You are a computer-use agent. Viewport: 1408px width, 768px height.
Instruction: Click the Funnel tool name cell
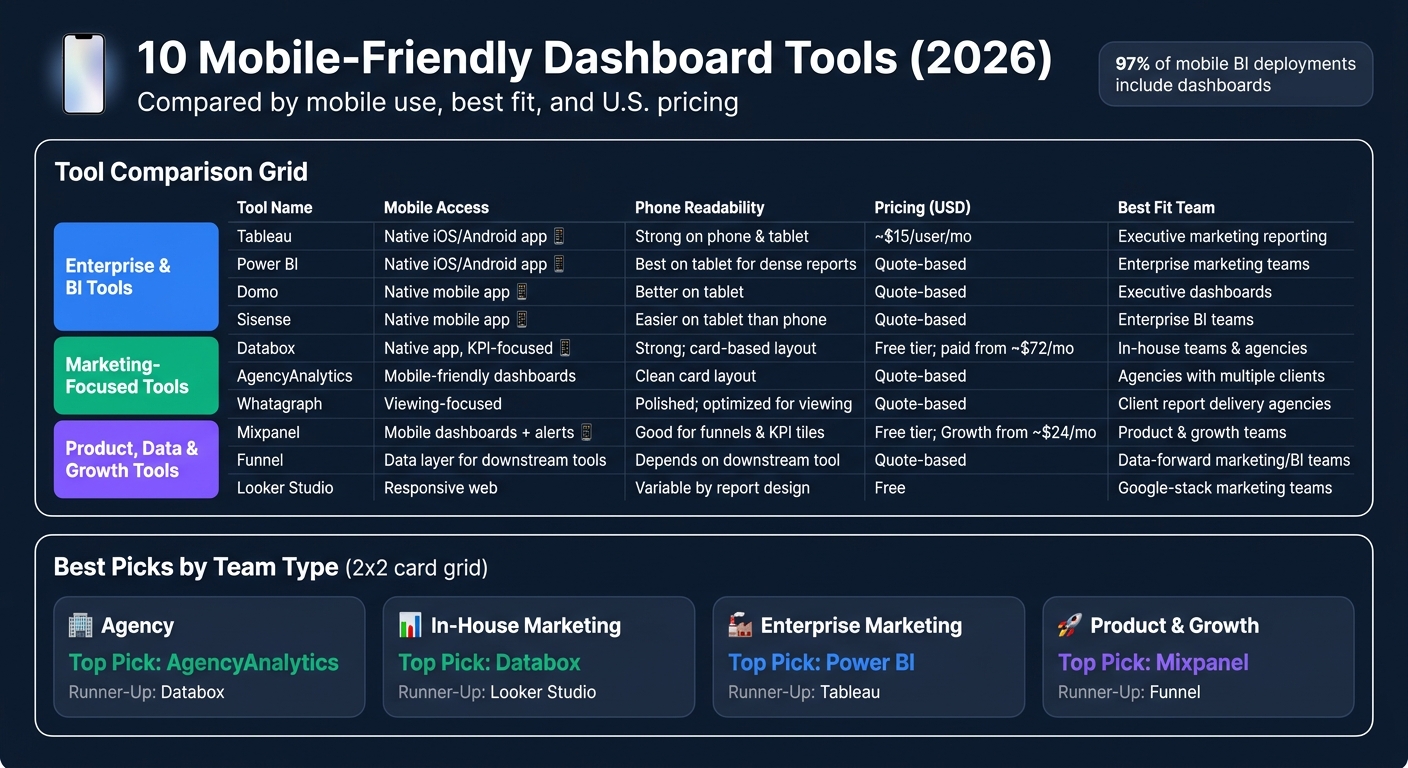260,461
